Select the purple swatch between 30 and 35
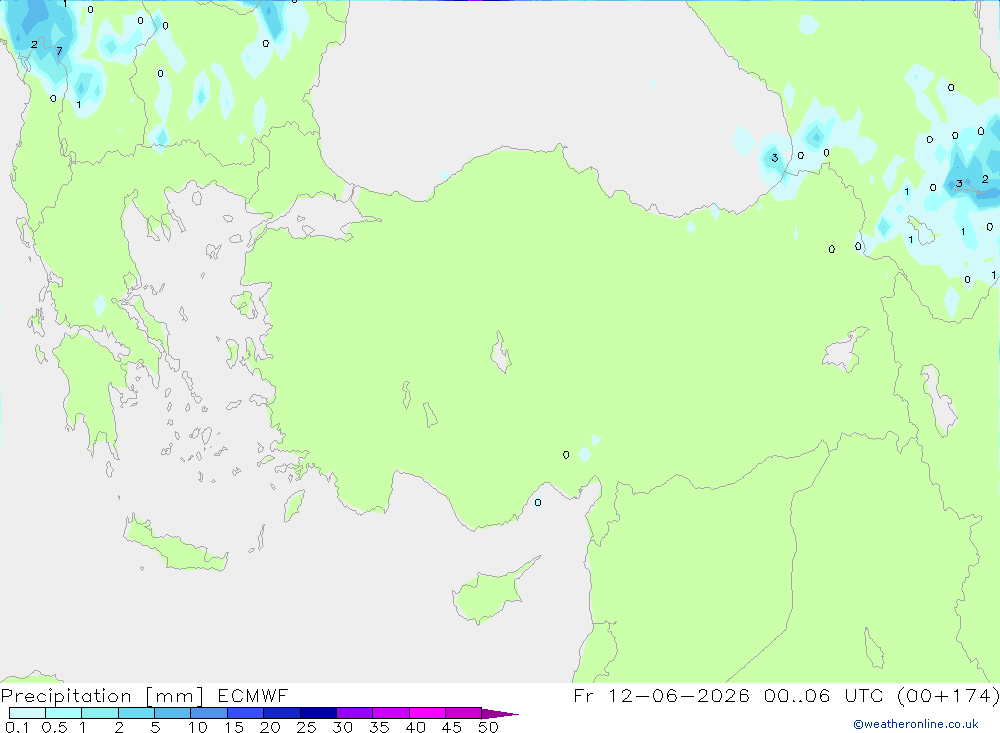Screen dimensions: 1000x733 [355, 713]
